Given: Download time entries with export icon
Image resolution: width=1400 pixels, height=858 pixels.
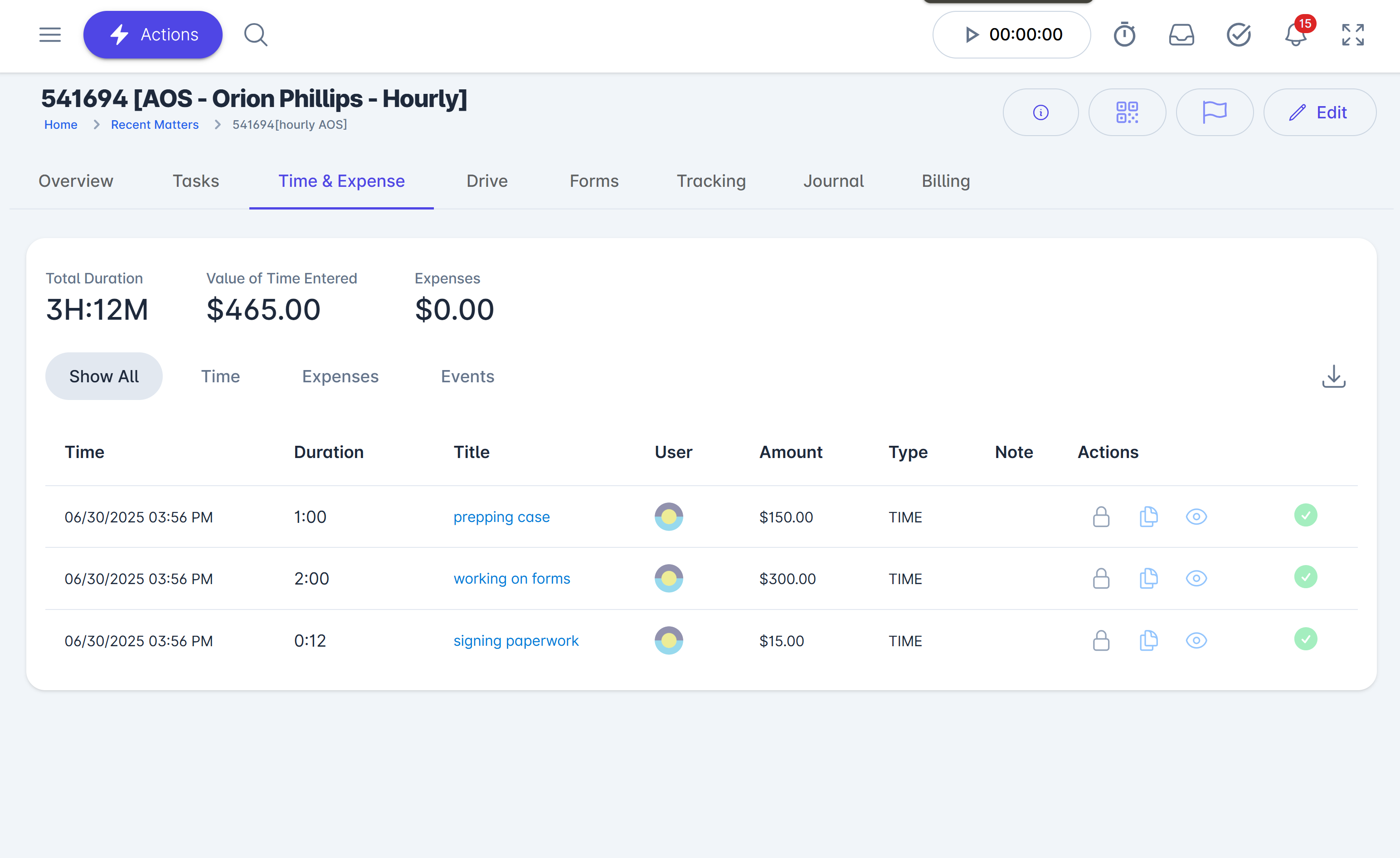Looking at the screenshot, I should click(x=1333, y=377).
